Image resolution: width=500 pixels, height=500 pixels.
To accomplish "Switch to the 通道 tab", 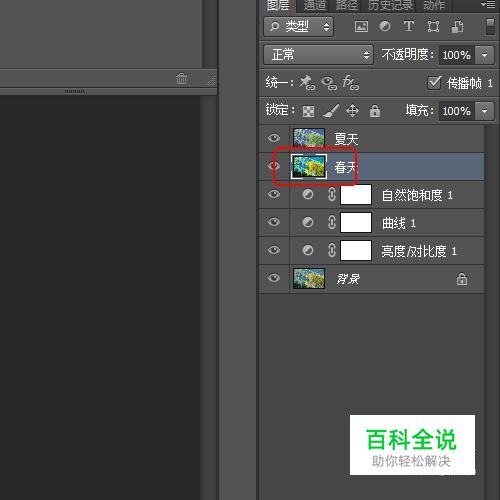I will coord(315,5).
